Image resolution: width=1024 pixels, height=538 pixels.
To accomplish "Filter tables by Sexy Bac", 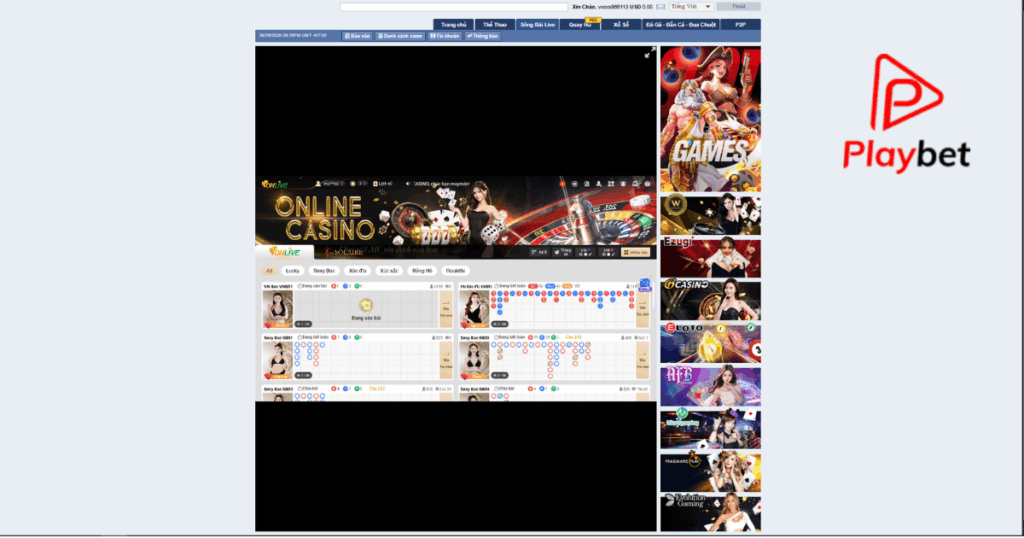I will click(x=324, y=270).
